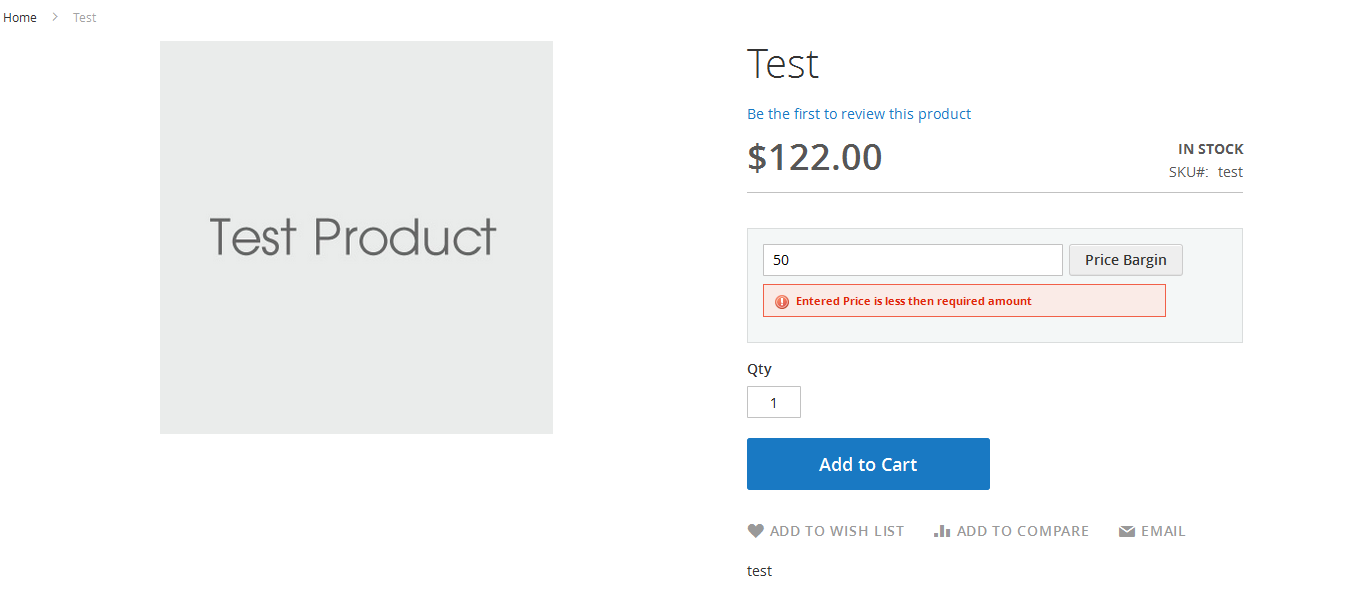Click the 'Entered Price is less' error message

(x=913, y=301)
